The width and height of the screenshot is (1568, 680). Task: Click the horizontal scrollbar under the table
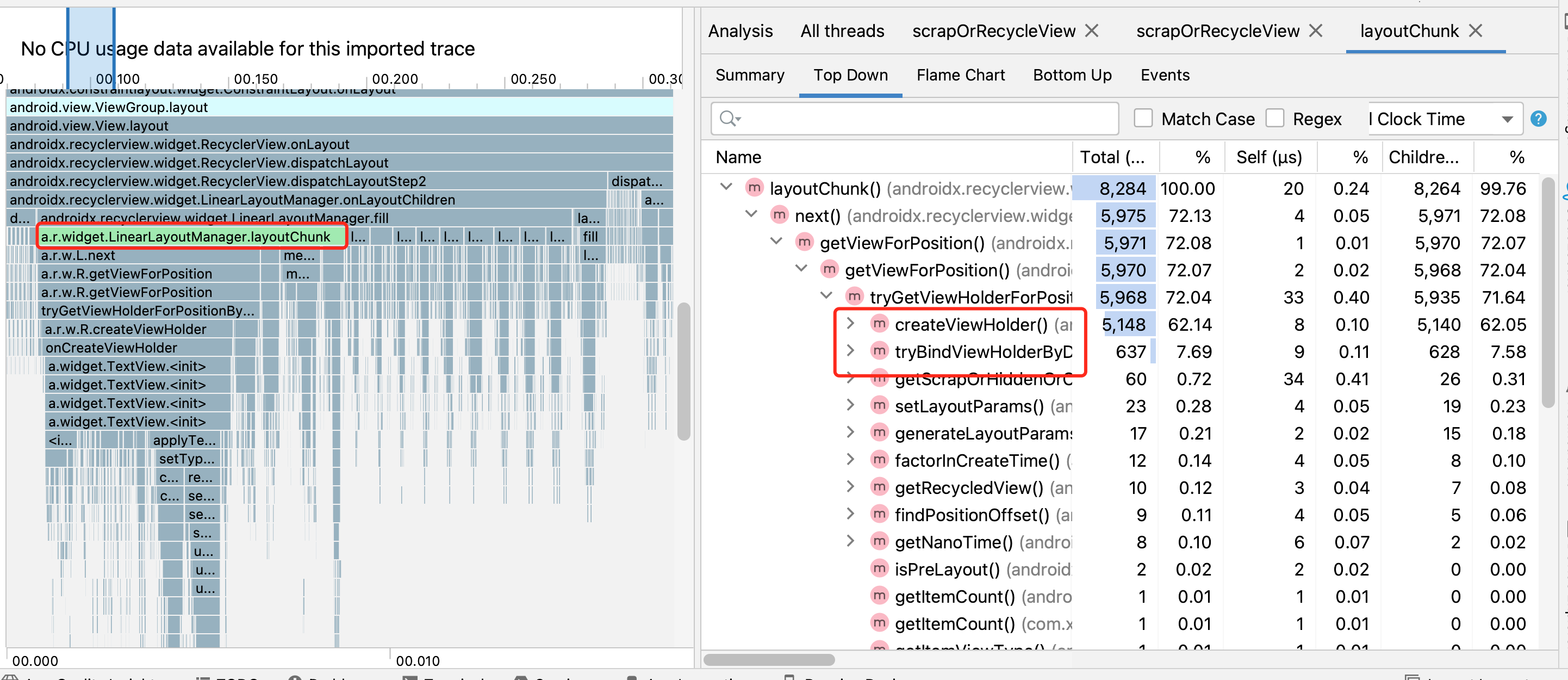(x=769, y=659)
